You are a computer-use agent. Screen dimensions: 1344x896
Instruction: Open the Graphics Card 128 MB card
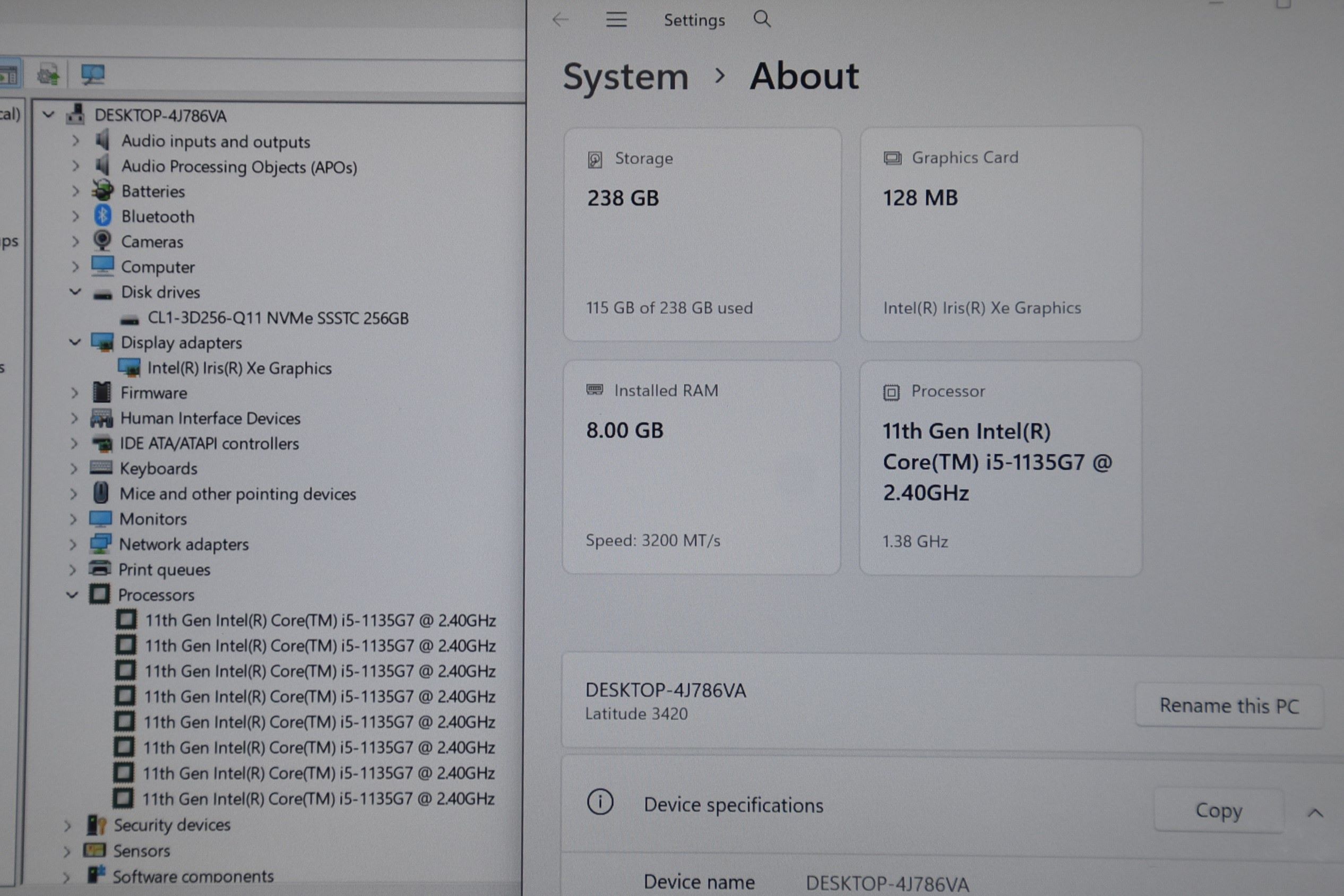pos(1001,234)
